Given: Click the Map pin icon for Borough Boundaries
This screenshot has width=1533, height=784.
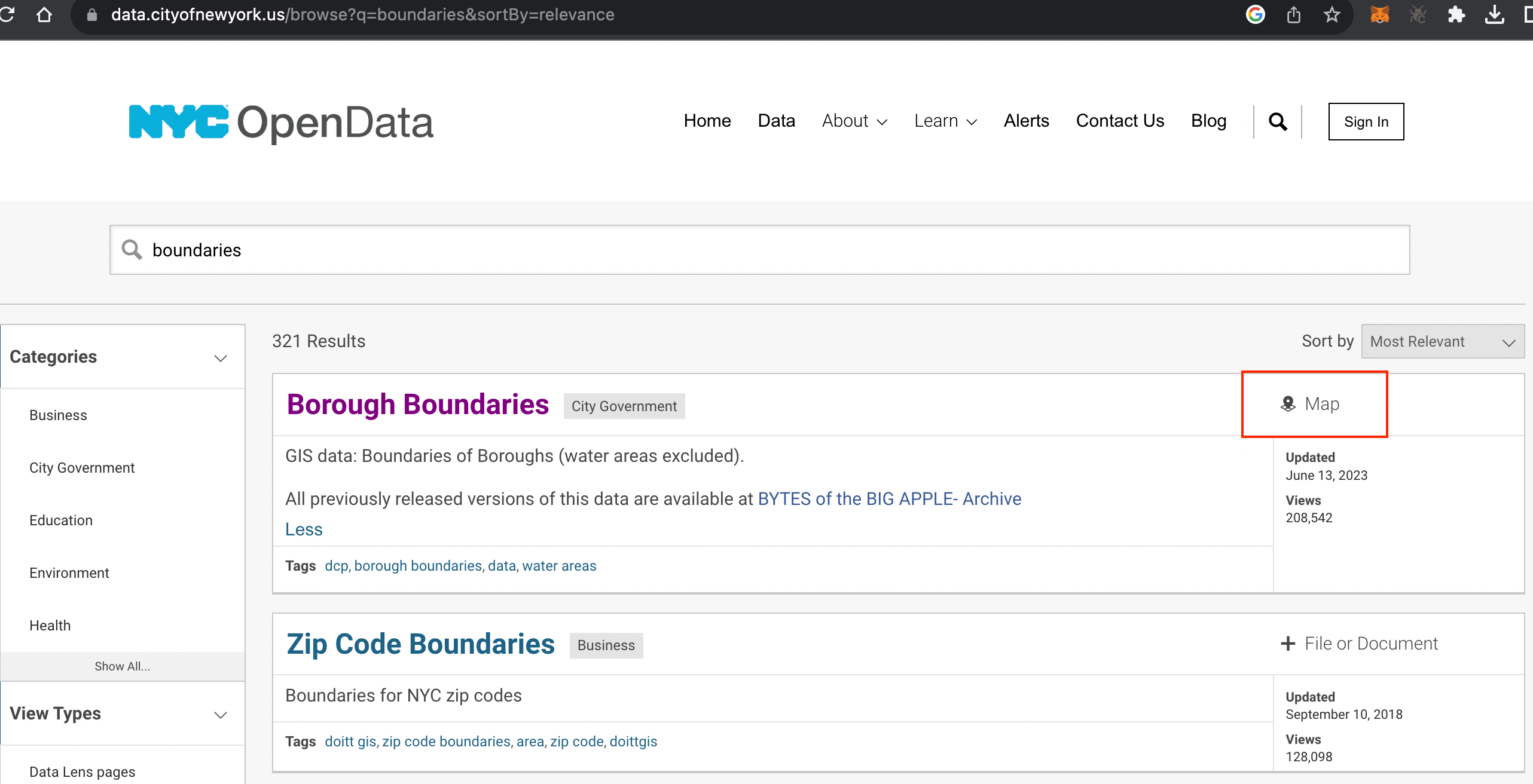Looking at the screenshot, I should pyautogui.click(x=1288, y=405).
